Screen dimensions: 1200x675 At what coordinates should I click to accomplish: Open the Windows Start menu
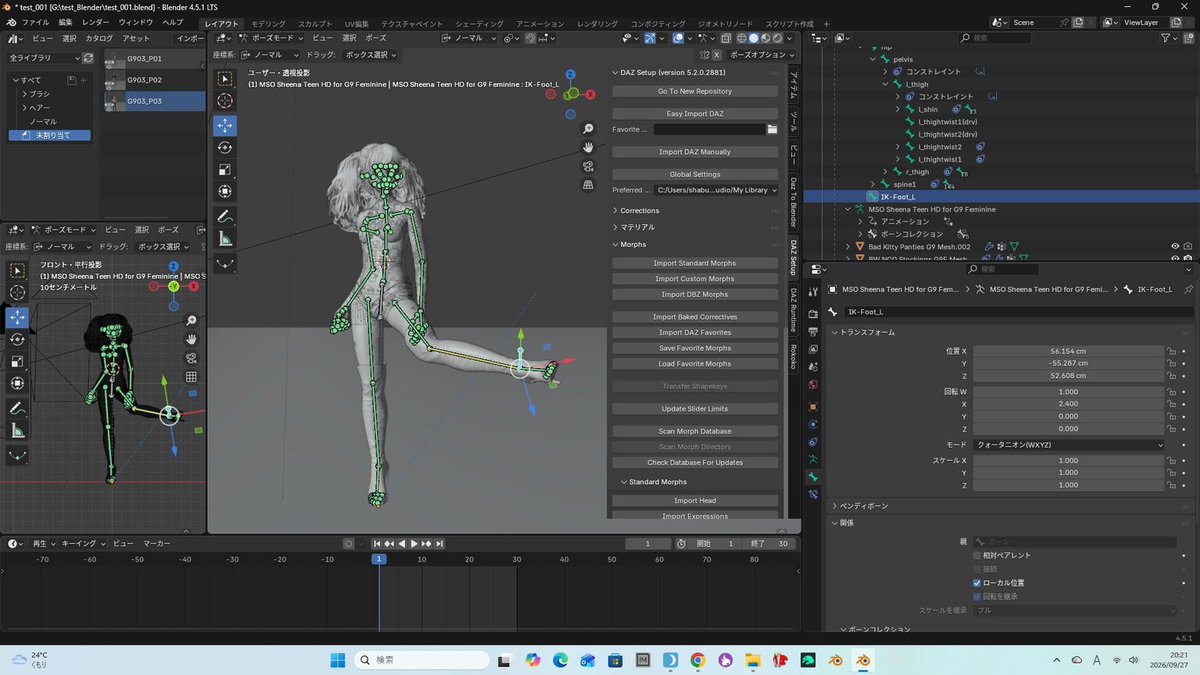pos(337,660)
